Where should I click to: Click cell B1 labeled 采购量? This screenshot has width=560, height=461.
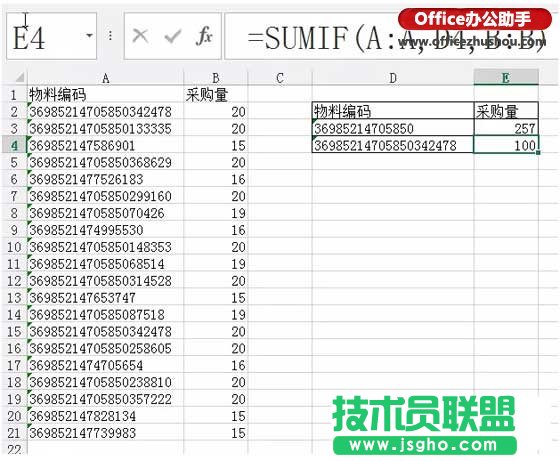click(x=216, y=95)
